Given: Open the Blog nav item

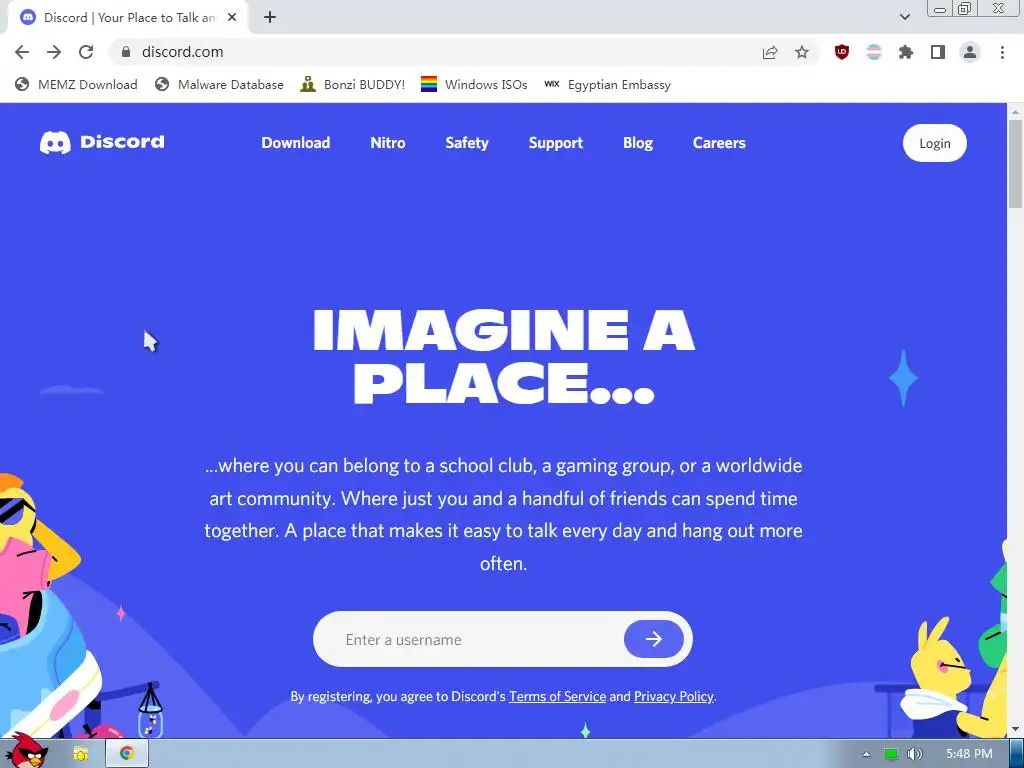Looking at the screenshot, I should [x=638, y=142].
